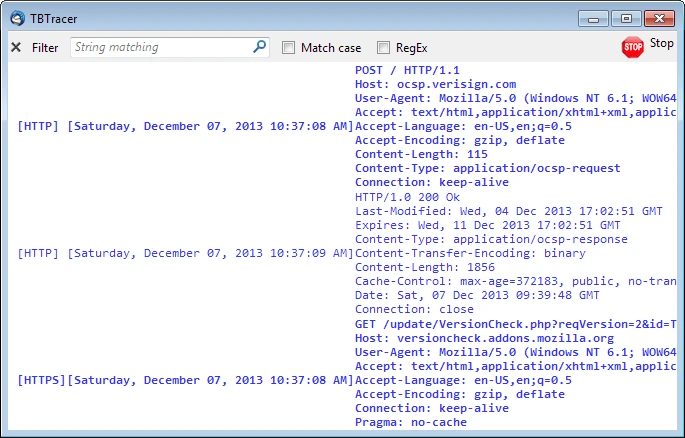Click the Host: ocsp.verisign.com line
This screenshot has height=438, width=685.
click(435, 84)
